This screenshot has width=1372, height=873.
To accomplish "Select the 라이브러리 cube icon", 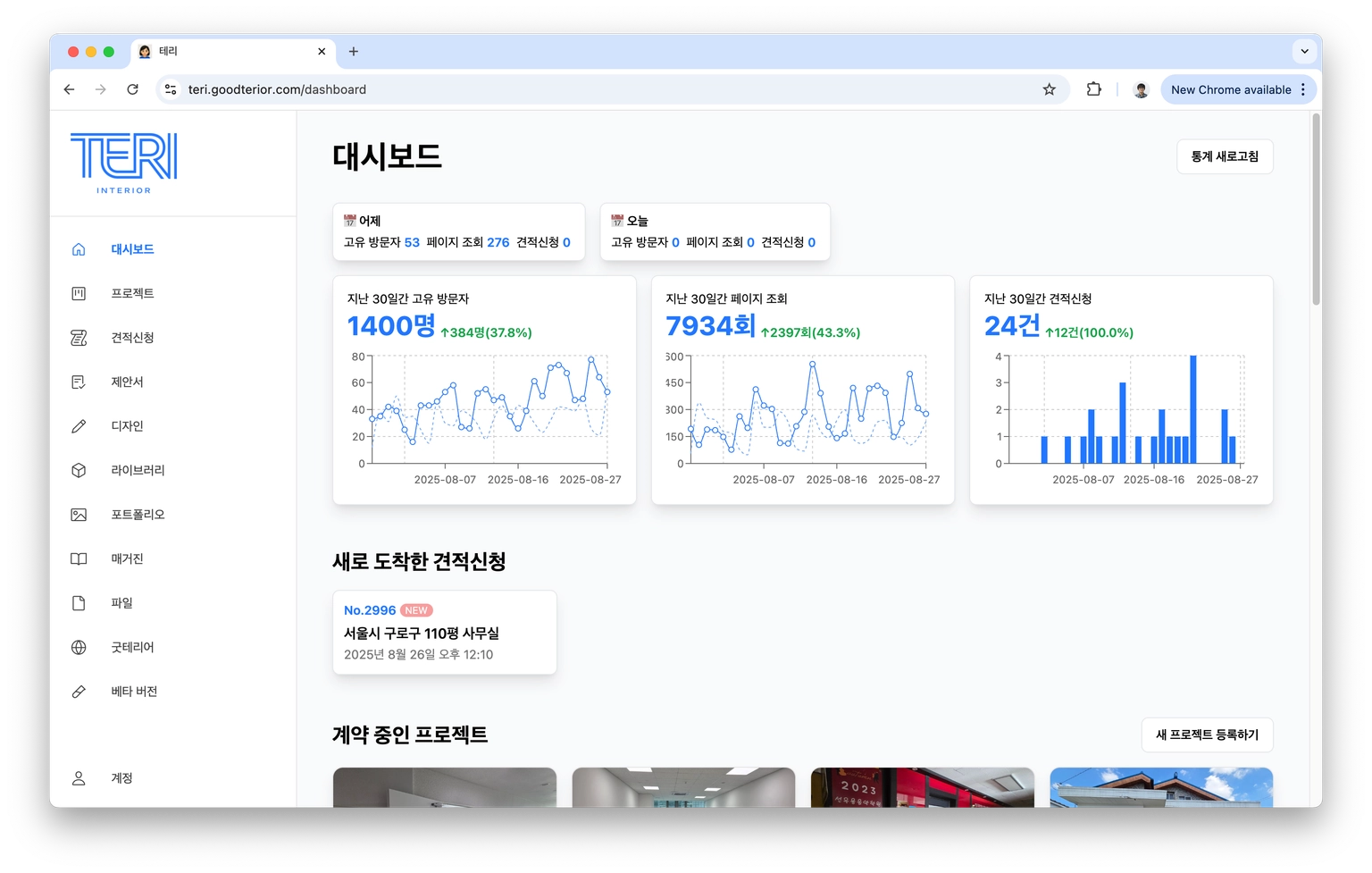I will (79, 470).
